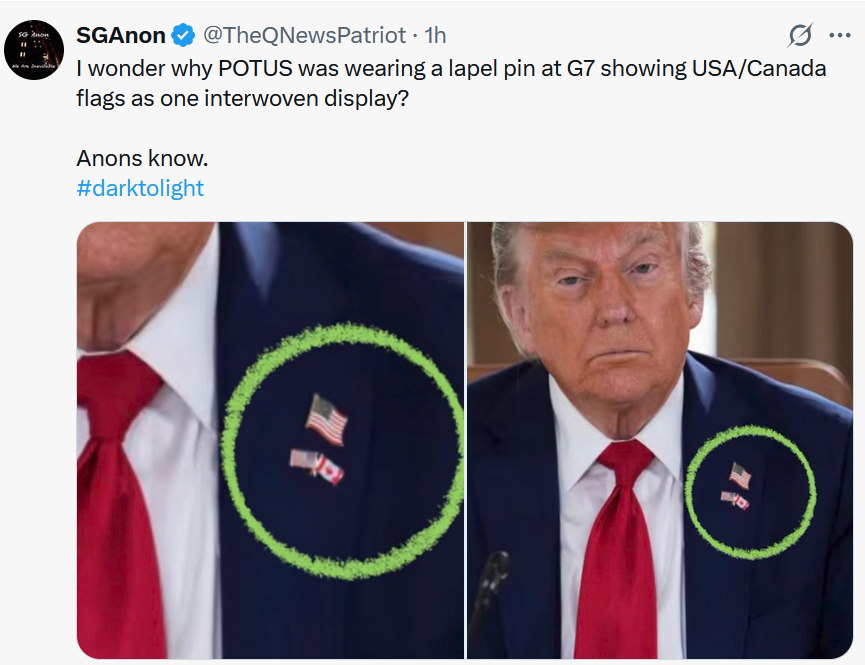Image resolution: width=865 pixels, height=665 pixels.
Task: Open the @TheQNewsPatriot handle link
Action: (305, 35)
